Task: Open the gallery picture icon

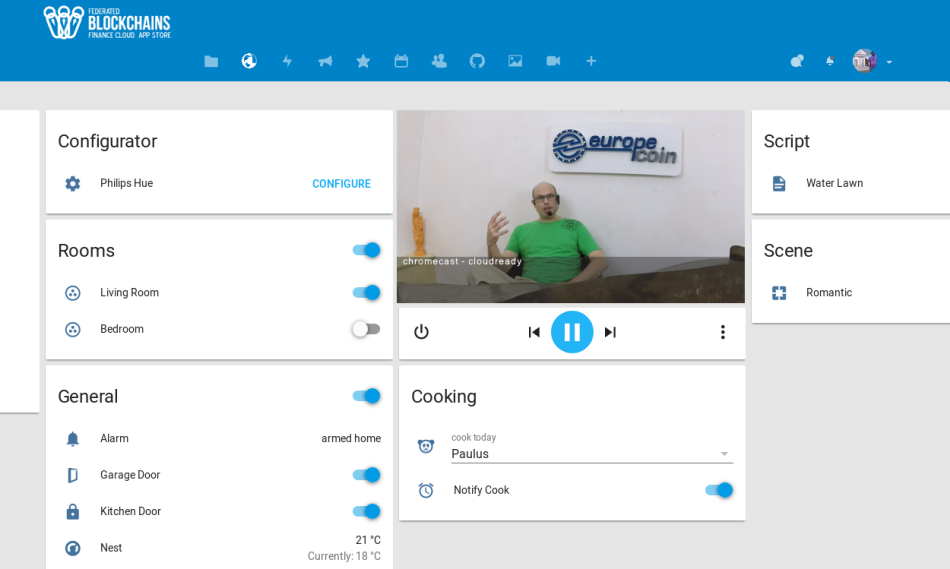Action: [515, 61]
